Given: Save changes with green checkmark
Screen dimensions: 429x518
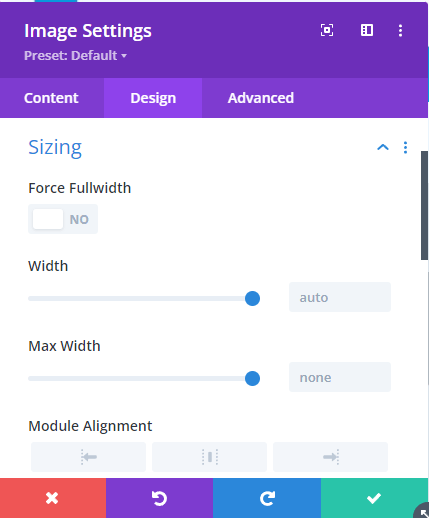Looking at the screenshot, I should coord(374,498).
